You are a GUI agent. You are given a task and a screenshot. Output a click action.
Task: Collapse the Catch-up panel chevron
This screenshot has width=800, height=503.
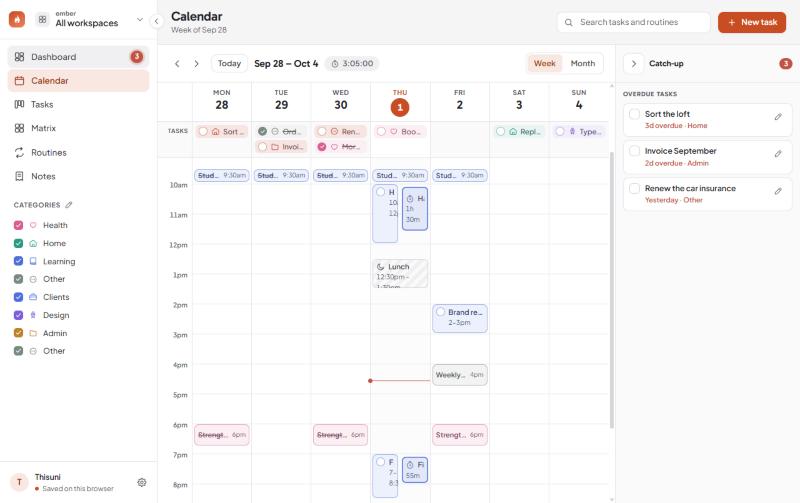[634, 64]
